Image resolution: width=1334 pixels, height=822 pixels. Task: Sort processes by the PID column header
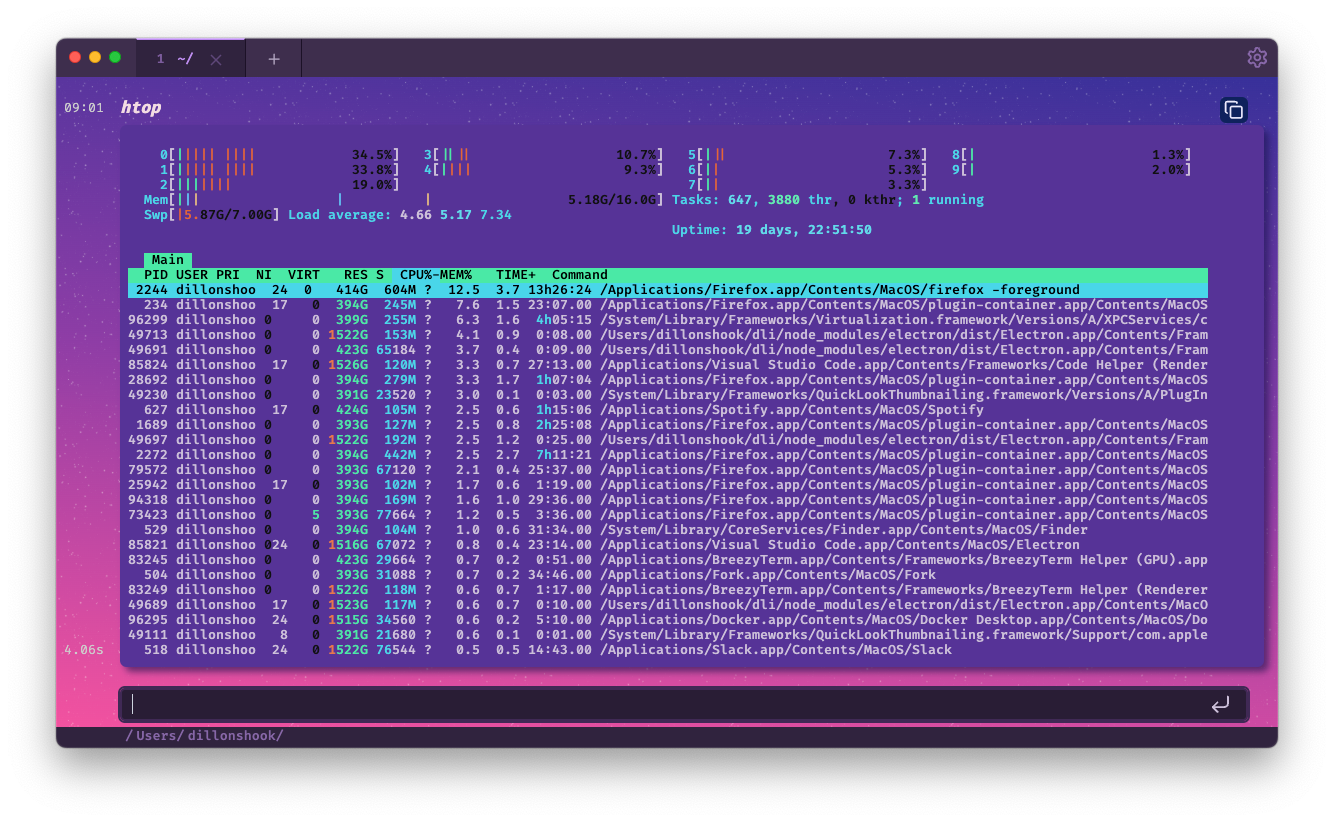click(156, 274)
